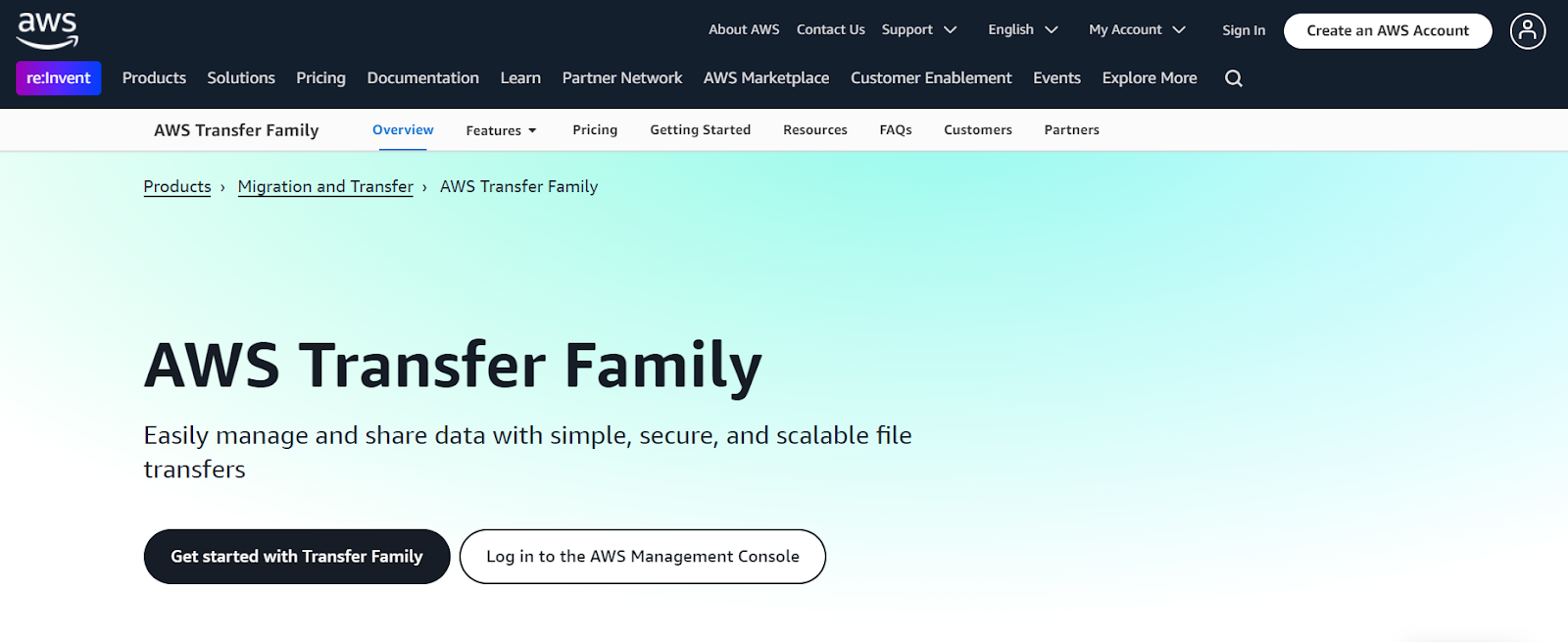Open Pricing in main navigation
This screenshot has width=1568, height=642.
click(x=320, y=77)
